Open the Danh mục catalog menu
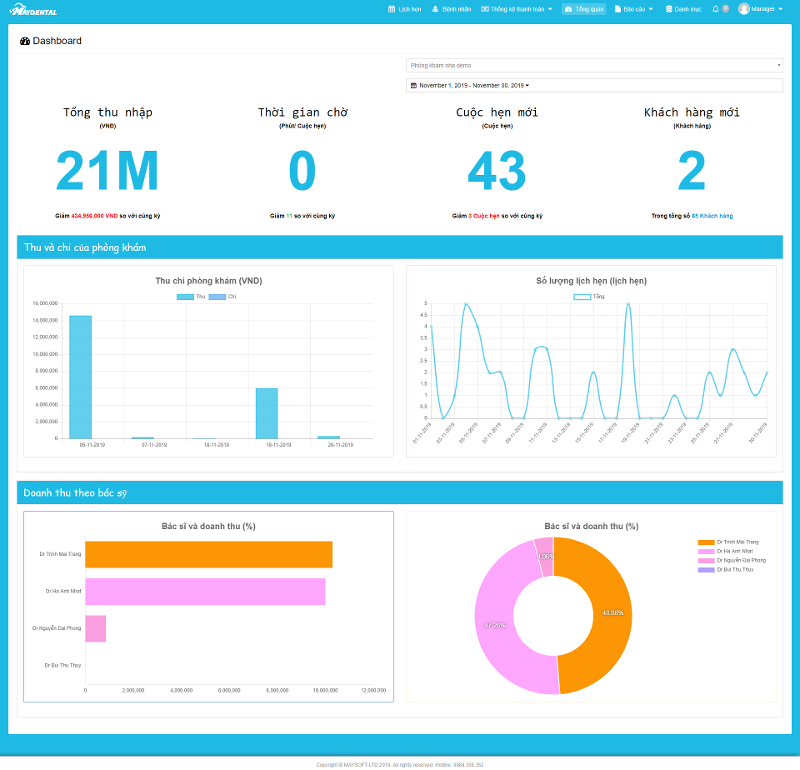800x770 pixels. coord(684,9)
